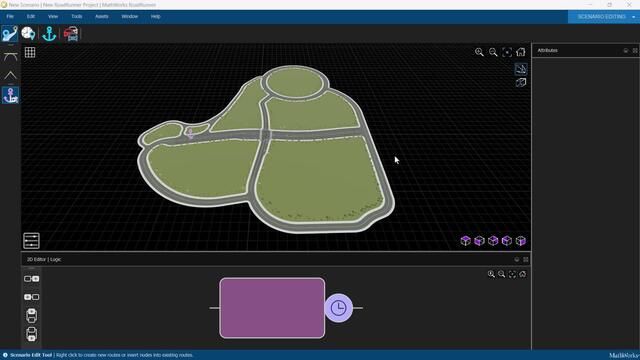Reset 3D viewport to home view
This screenshot has width=640, height=360.
pos(521,52)
